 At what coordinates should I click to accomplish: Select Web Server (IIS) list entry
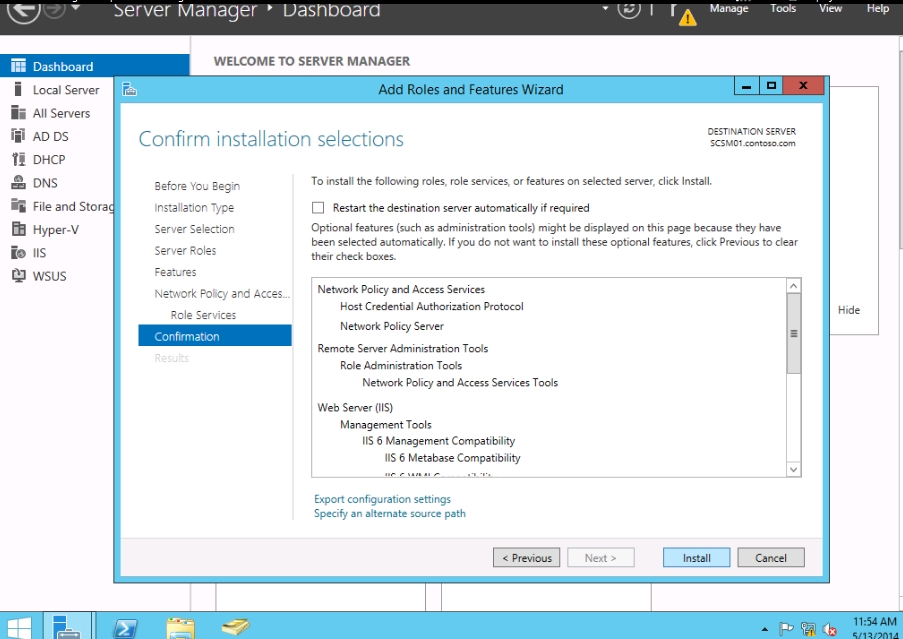[x=355, y=408]
